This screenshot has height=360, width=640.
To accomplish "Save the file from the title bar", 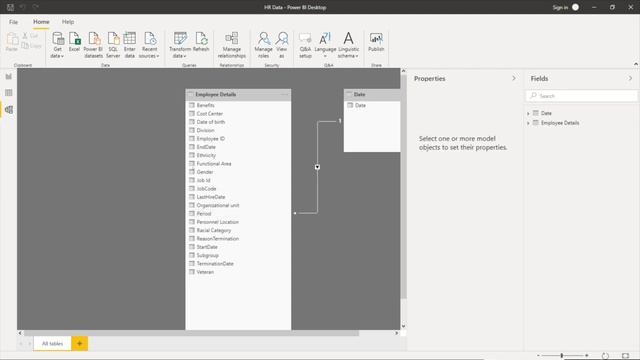I will (11, 7).
